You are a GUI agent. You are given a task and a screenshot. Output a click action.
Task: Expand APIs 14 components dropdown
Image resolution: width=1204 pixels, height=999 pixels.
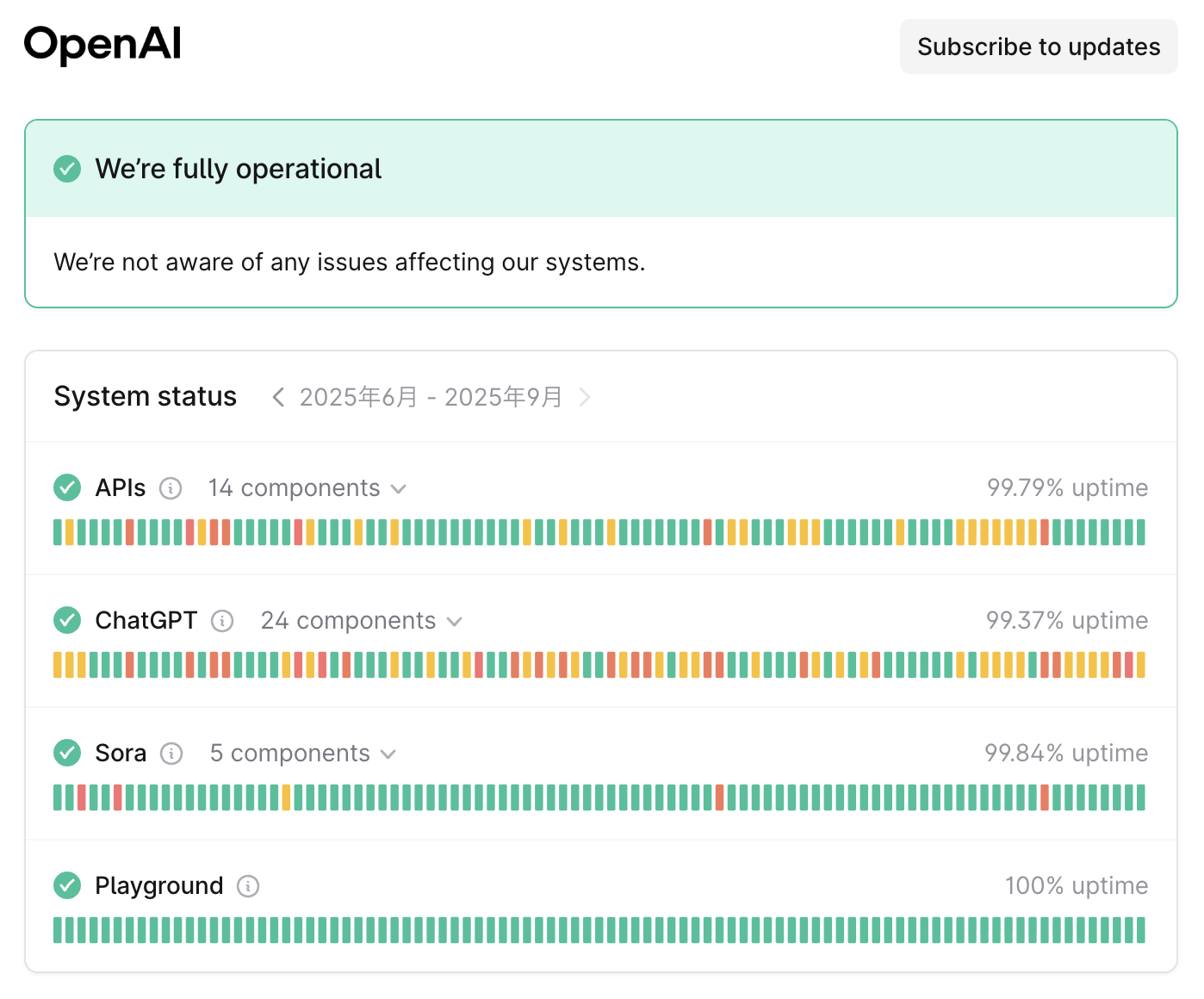click(307, 488)
